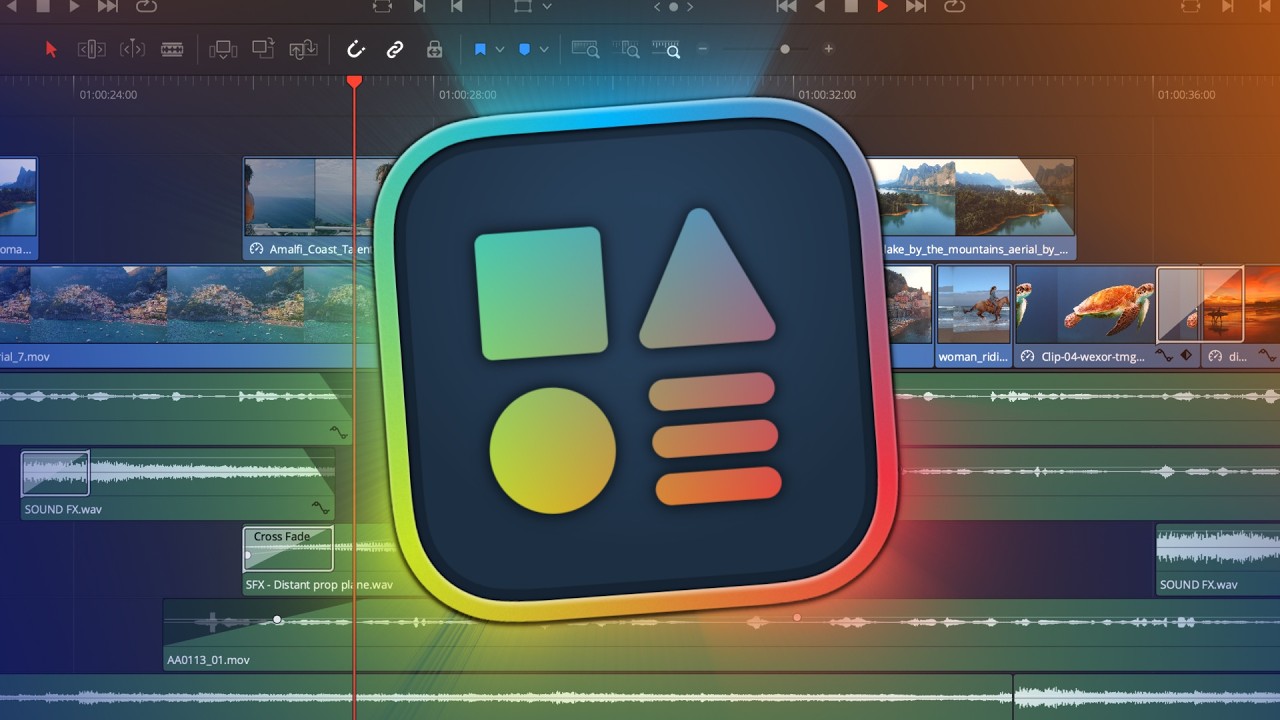Select the Blade Edit Mode tool
Screen dimensions: 1280x720
coord(172,49)
